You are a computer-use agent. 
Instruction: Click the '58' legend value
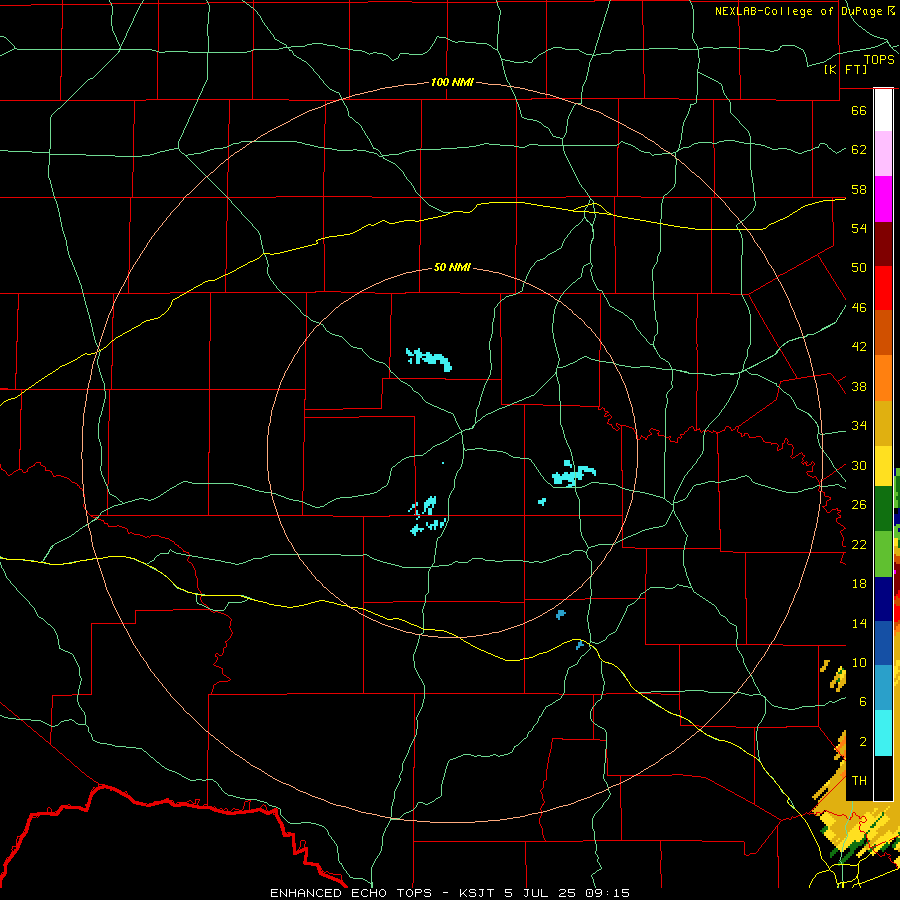tap(859, 189)
